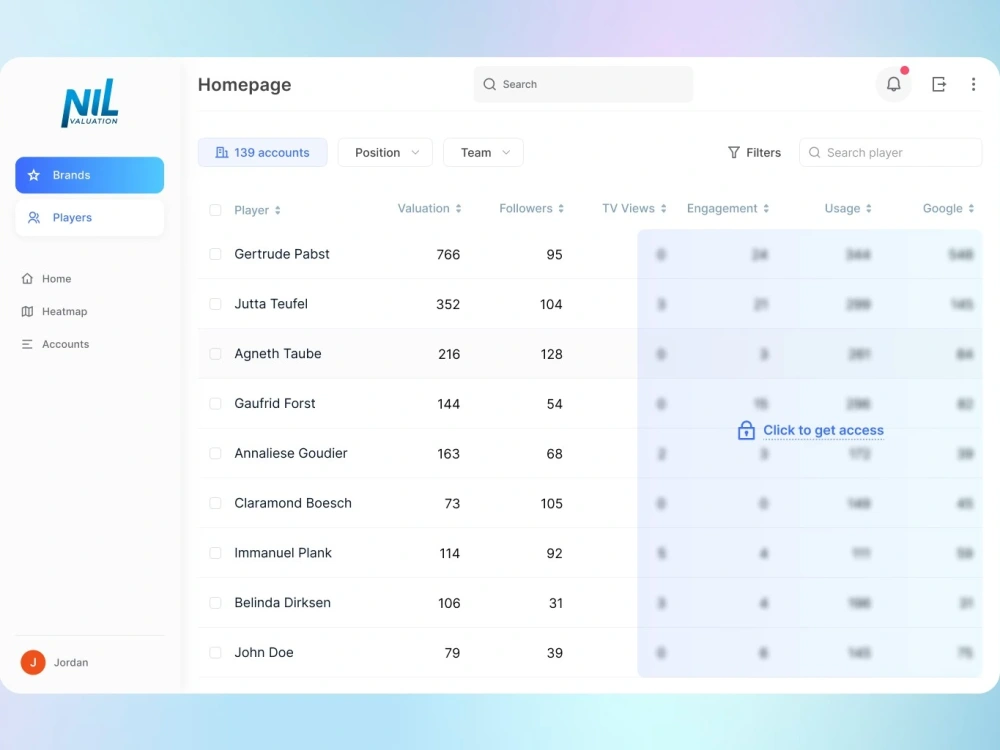Viewport: 1000px width, 750px height.
Task: Click the funnel icon next to Filters
Action: (x=734, y=152)
